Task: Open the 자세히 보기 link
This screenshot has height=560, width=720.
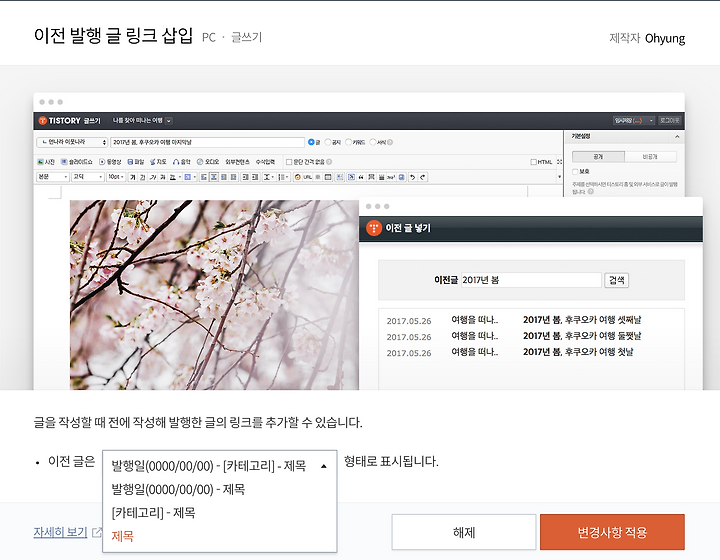Action: pyautogui.click(x=60, y=532)
